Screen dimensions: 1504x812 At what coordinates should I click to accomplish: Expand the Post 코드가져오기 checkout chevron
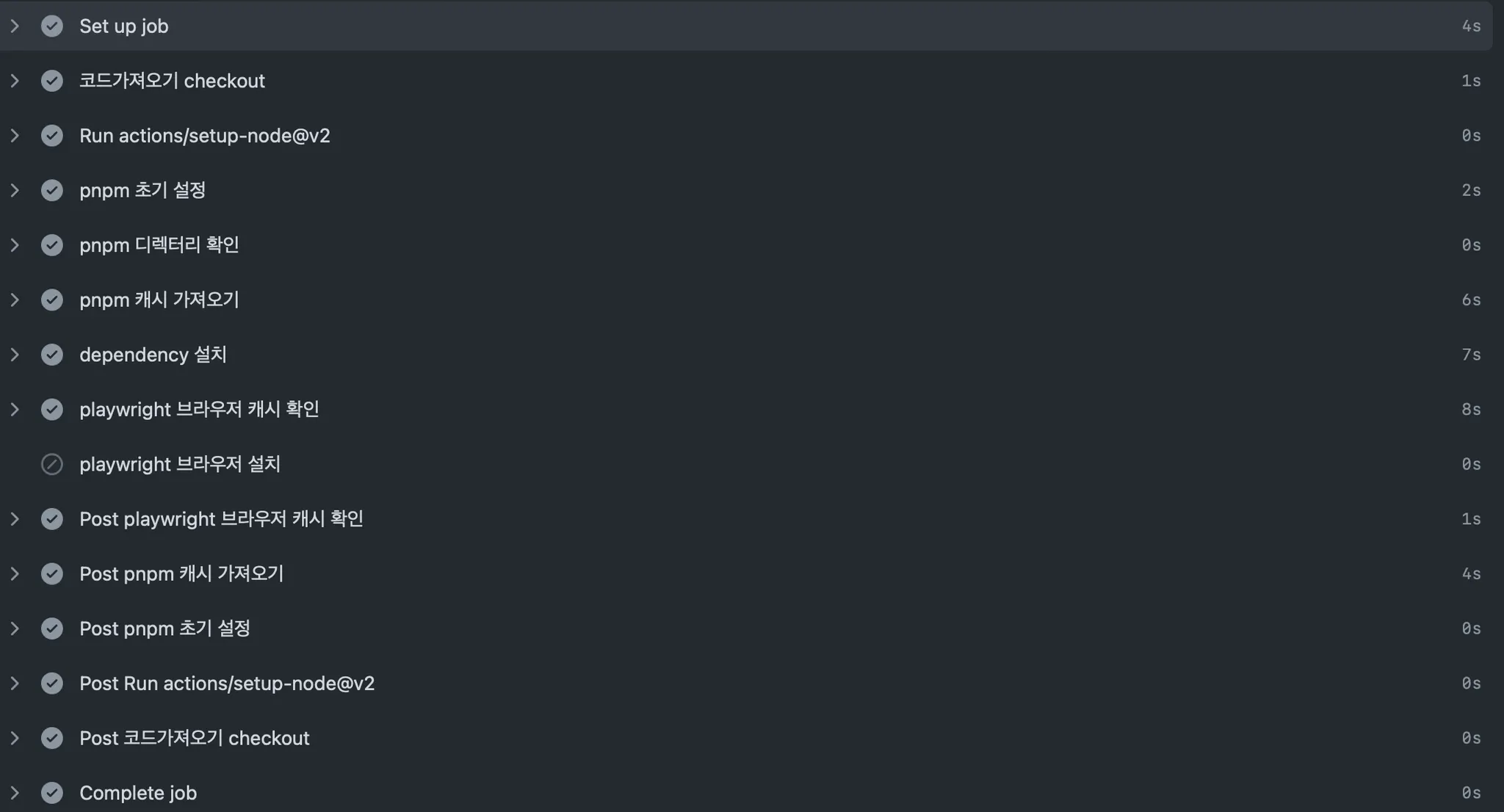pyautogui.click(x=15, y=738)
